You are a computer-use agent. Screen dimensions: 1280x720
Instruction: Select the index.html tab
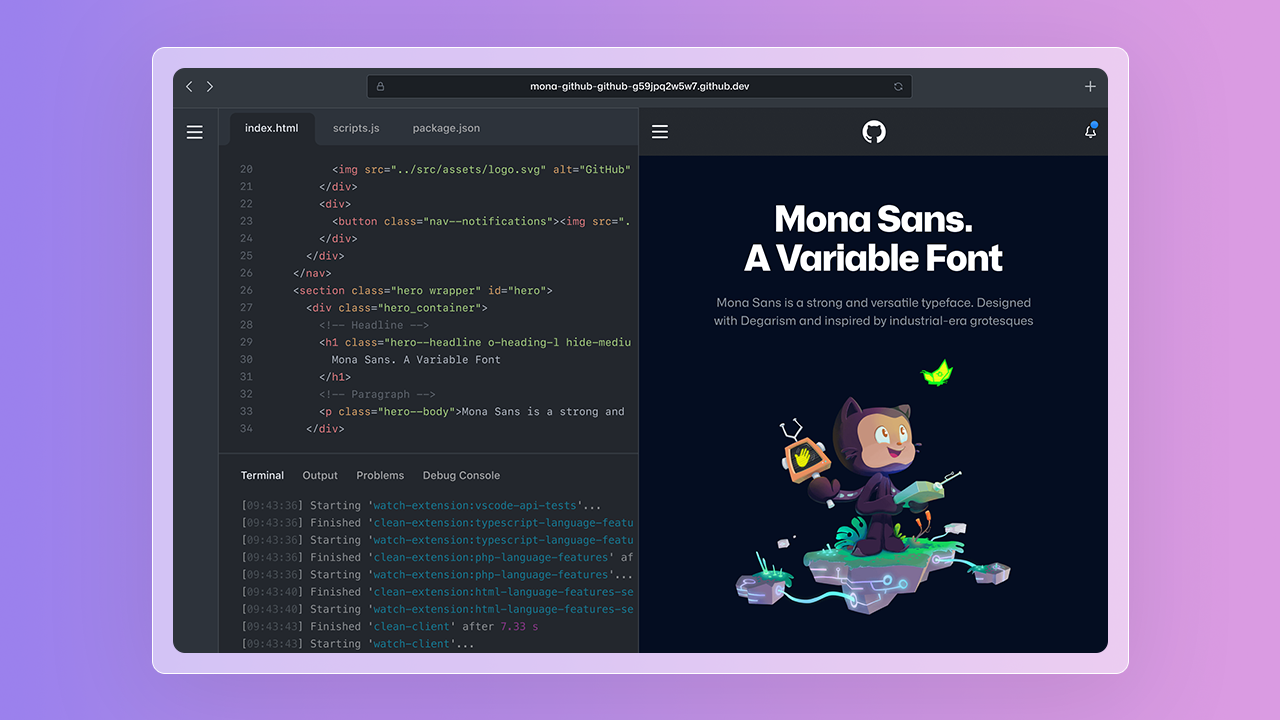coord(271,128)
